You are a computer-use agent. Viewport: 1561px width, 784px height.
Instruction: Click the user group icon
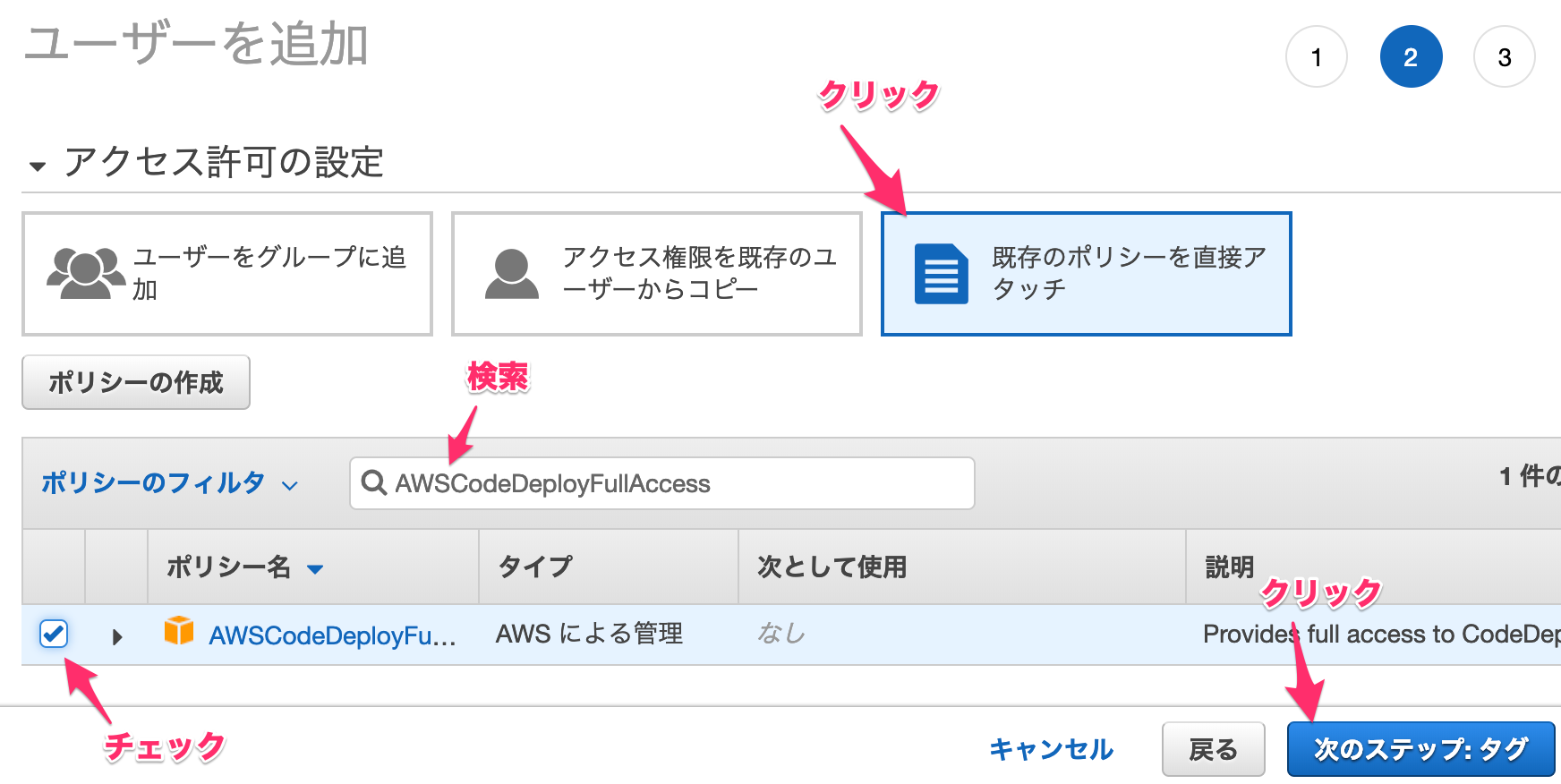86,273
